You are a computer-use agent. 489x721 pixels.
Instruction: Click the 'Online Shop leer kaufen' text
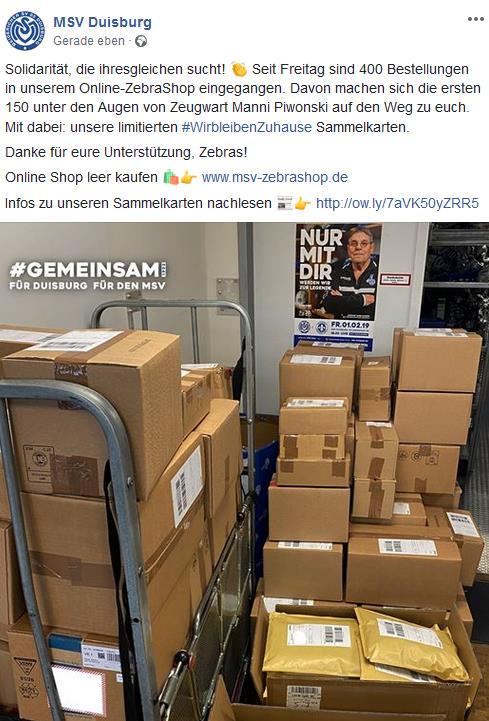tap(81, 177)
